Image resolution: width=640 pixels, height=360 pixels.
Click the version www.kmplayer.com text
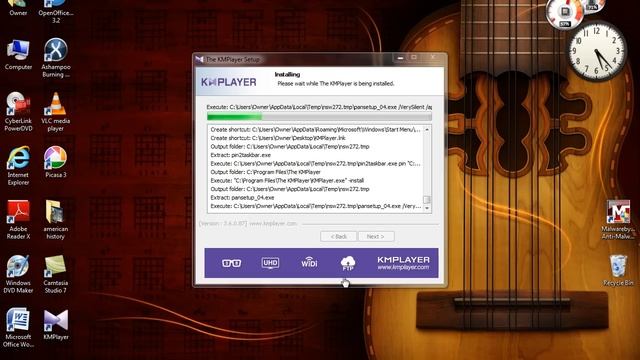pos(248,224)
